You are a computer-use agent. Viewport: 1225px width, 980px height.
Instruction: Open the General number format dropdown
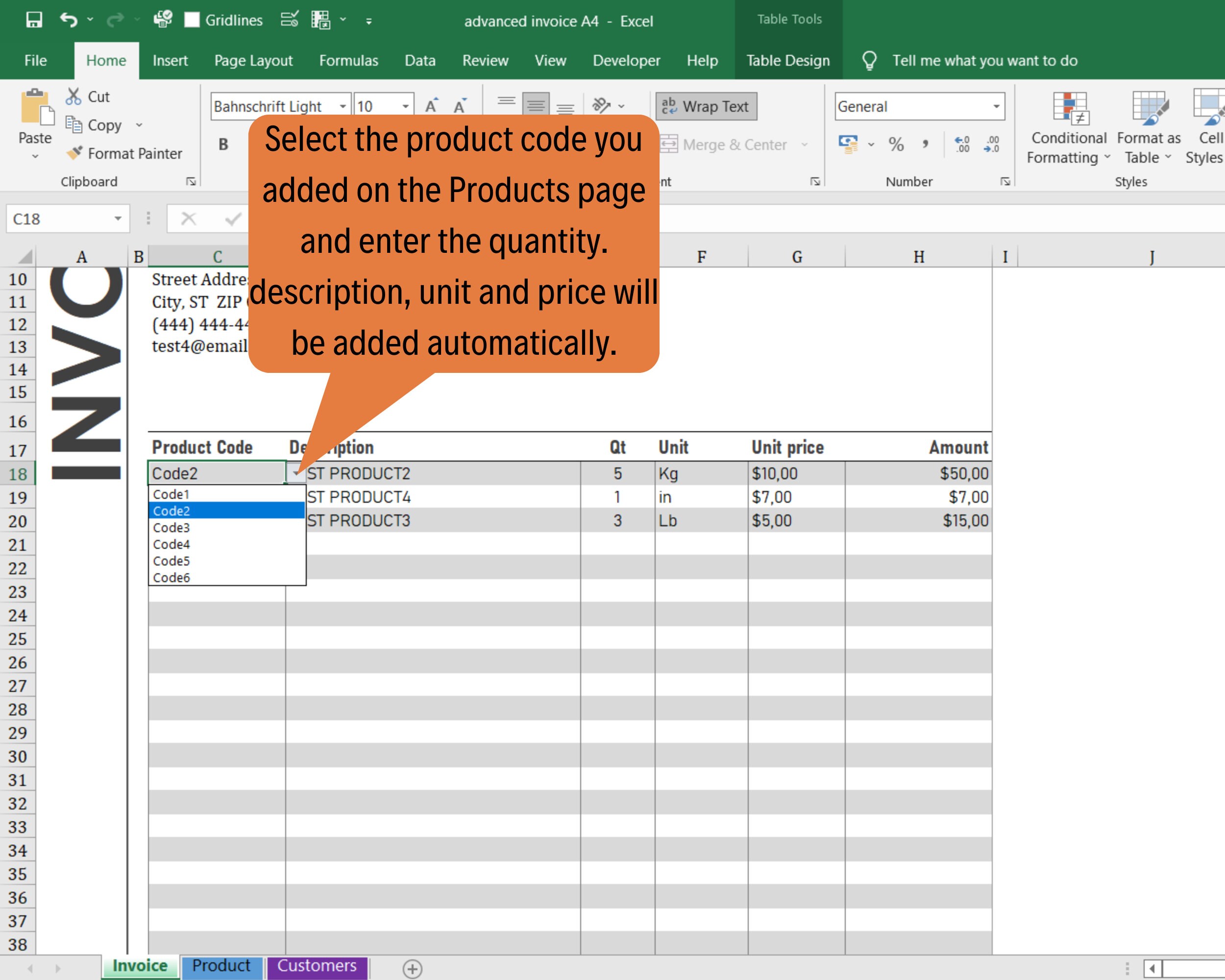pos(997,106)
